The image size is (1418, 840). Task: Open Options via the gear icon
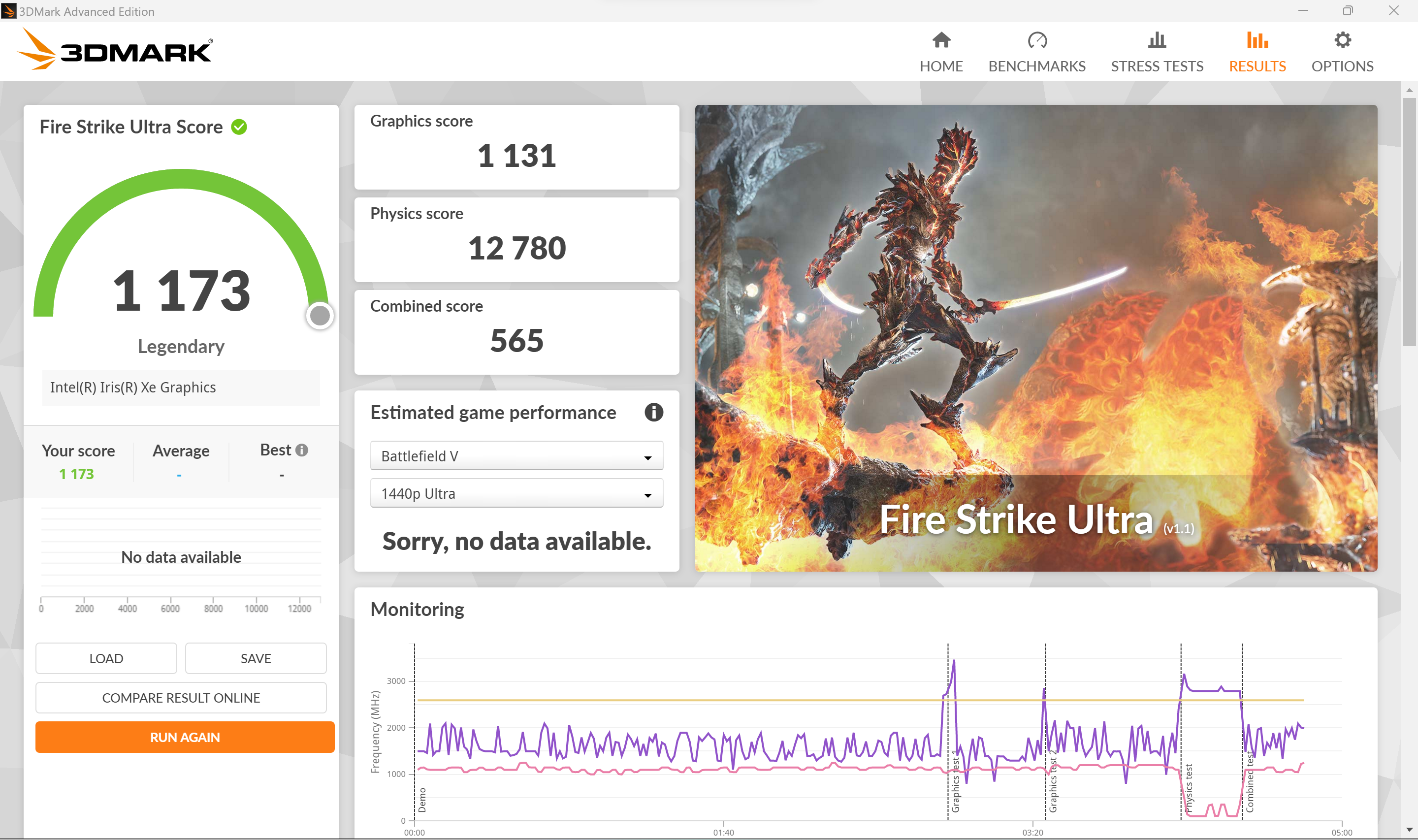(1342, 40)
